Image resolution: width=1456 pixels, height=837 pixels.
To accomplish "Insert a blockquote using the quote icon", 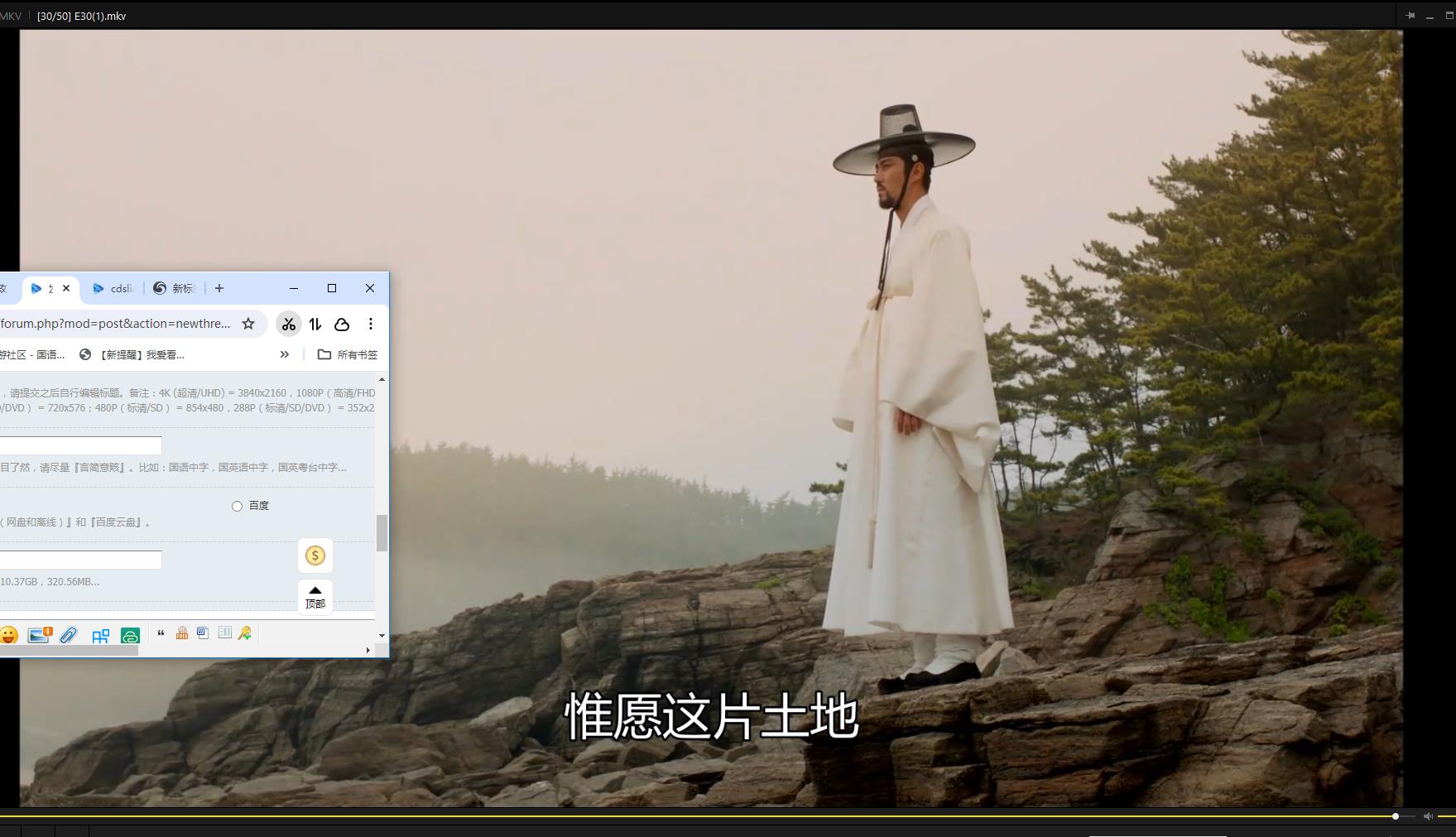I will [x=161, y=633].
